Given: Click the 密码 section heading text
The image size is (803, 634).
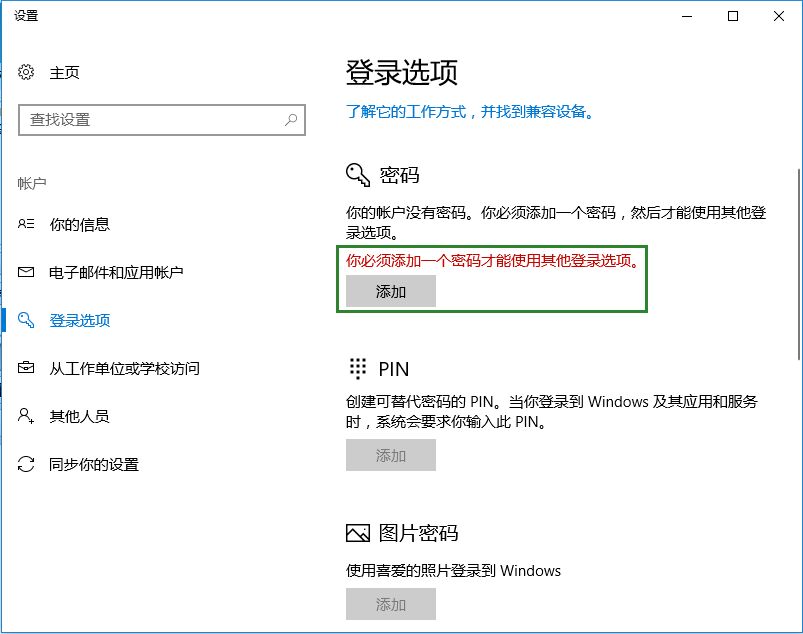Looking at the screenshot, I should (399, 175).
